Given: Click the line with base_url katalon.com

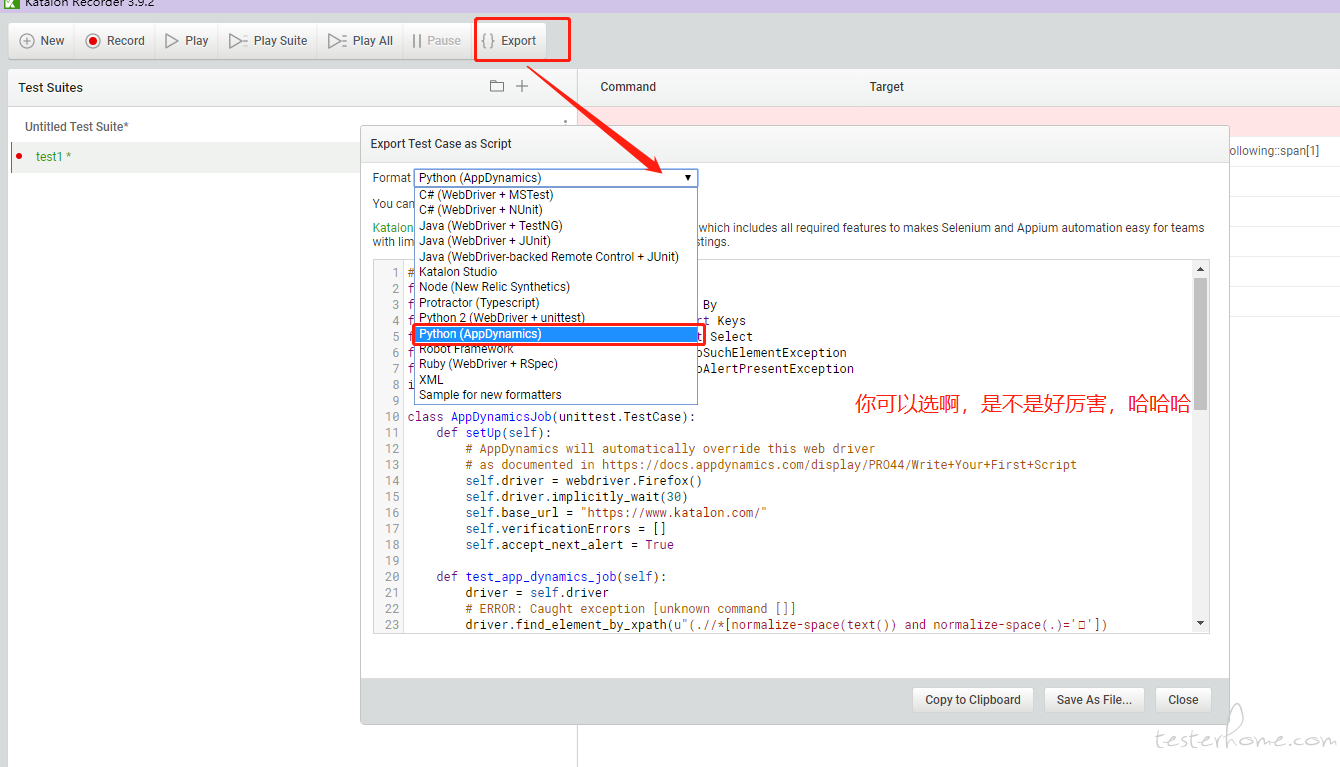Looking at the screenshot, I should pyautogui.click(x=616, y=513).
